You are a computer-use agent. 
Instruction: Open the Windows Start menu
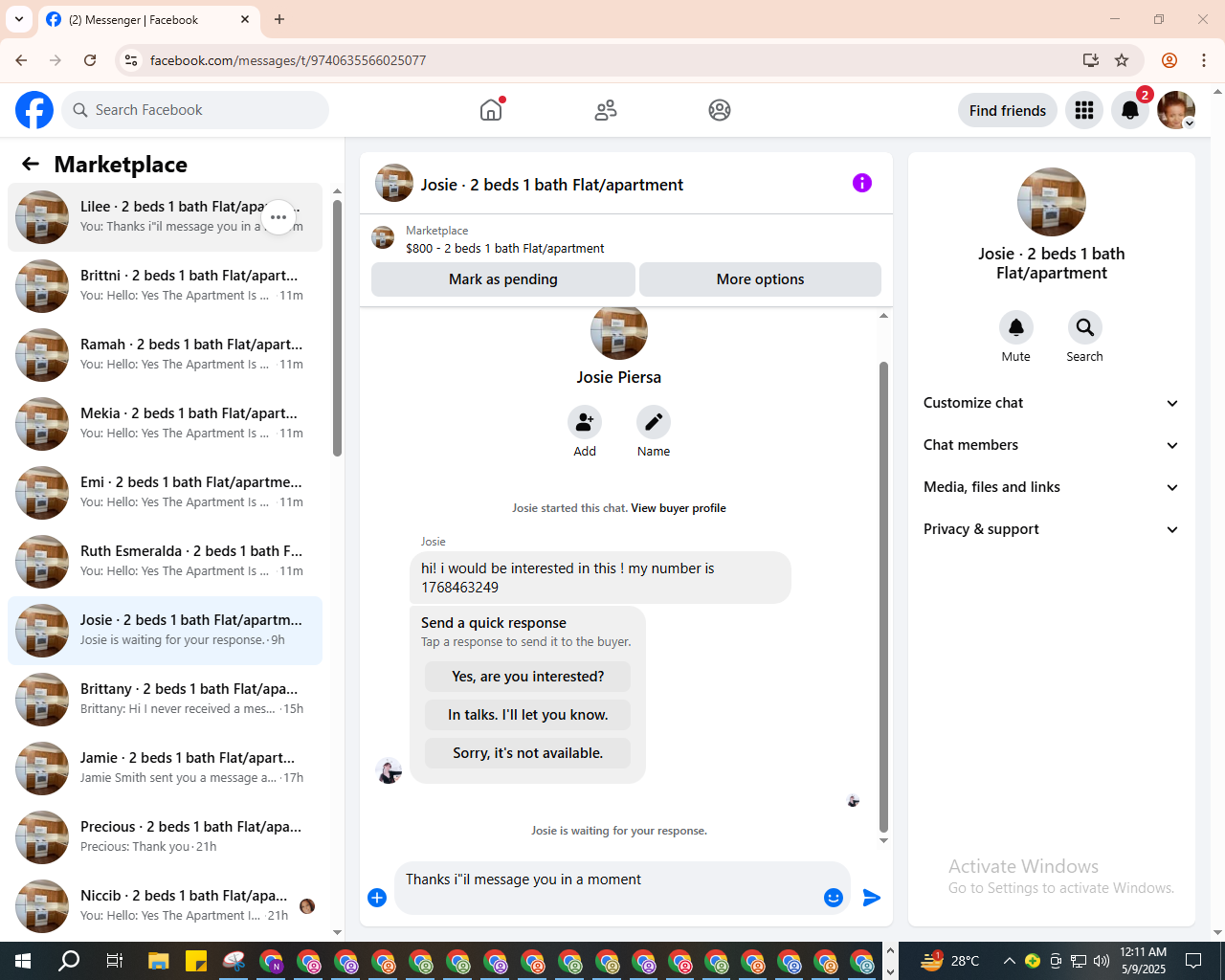(x=23, y=961)
